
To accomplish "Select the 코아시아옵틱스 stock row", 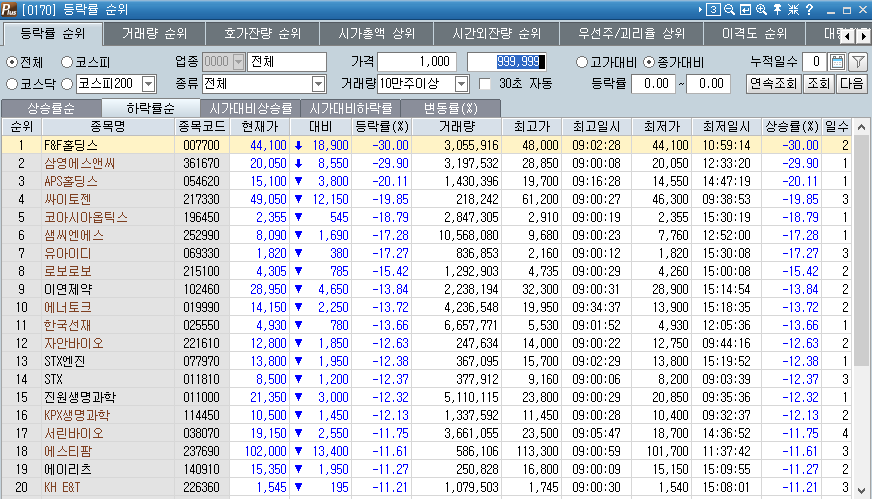I will point(426,217).
